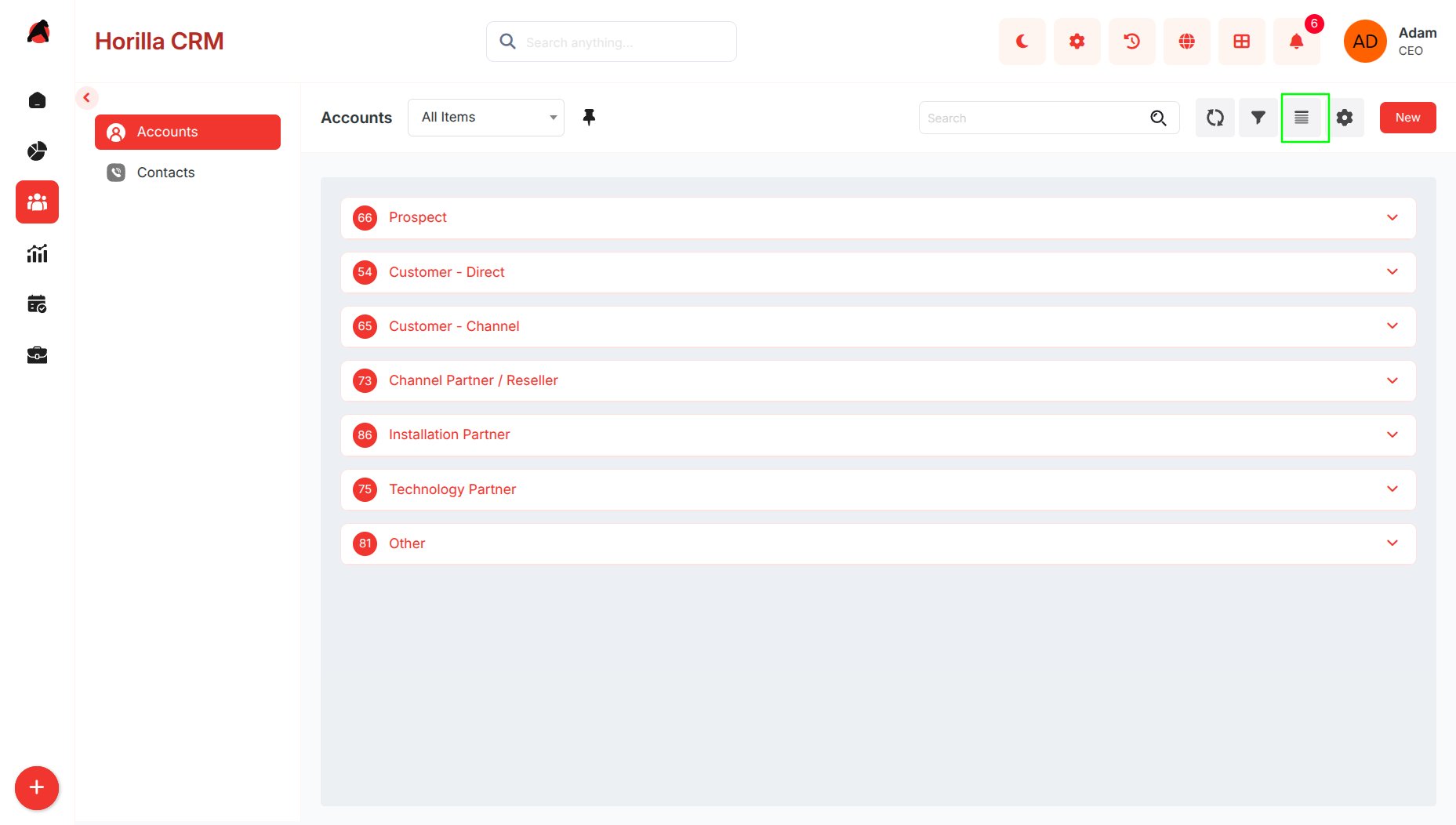This screenshot has height=825, width=1456.
Task: Click the Other group label
Action: pos(407,543)
